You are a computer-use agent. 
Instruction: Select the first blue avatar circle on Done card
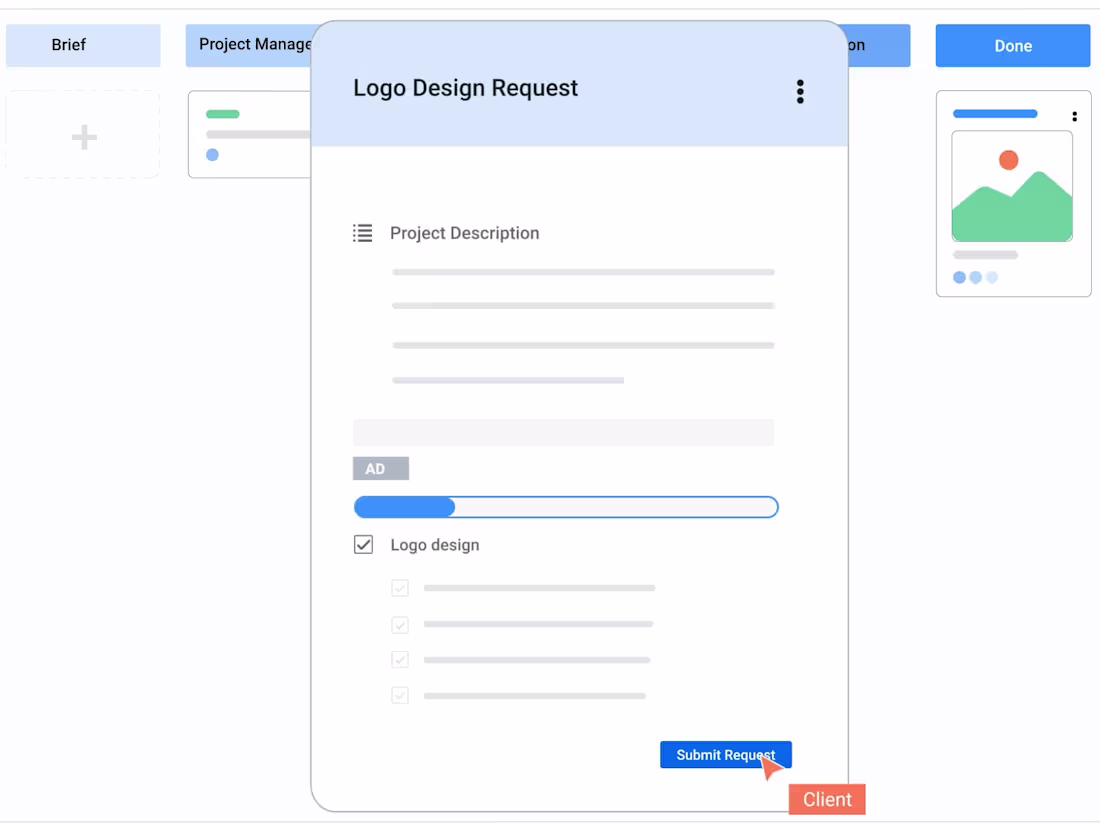pyautogui.click(x=957, y=277)
